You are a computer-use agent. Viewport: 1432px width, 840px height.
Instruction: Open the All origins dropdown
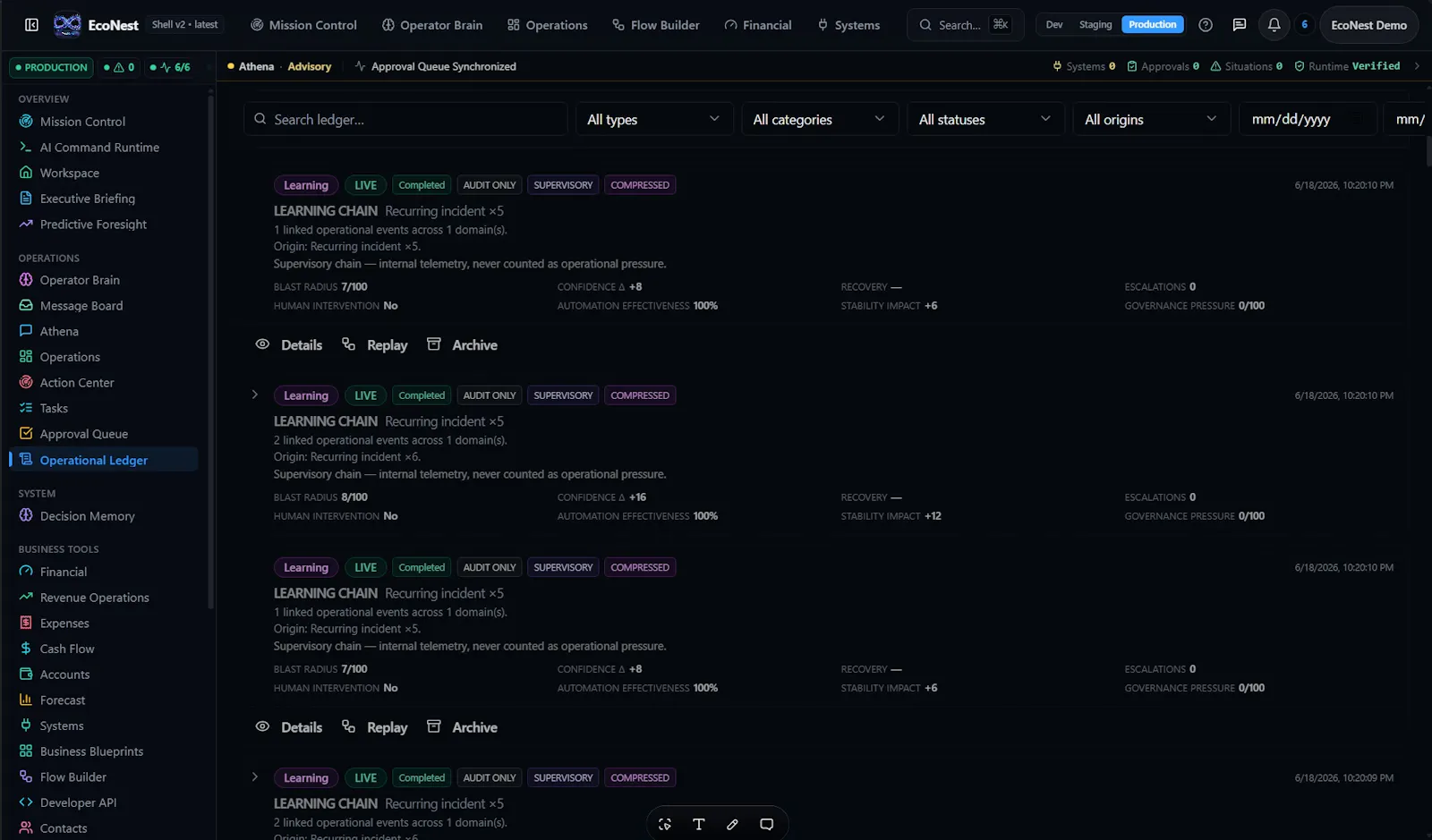[x=1151, y=119]
